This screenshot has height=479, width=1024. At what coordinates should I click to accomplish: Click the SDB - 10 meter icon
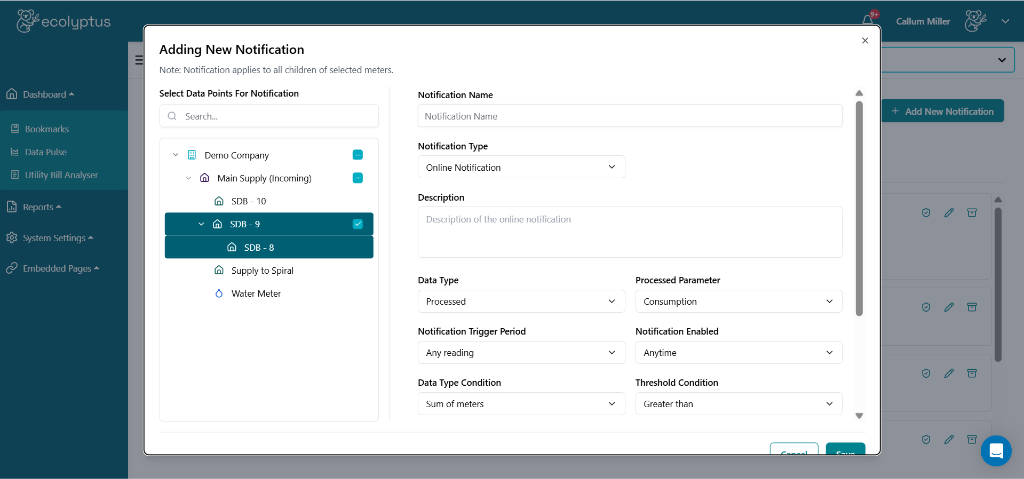219,201
